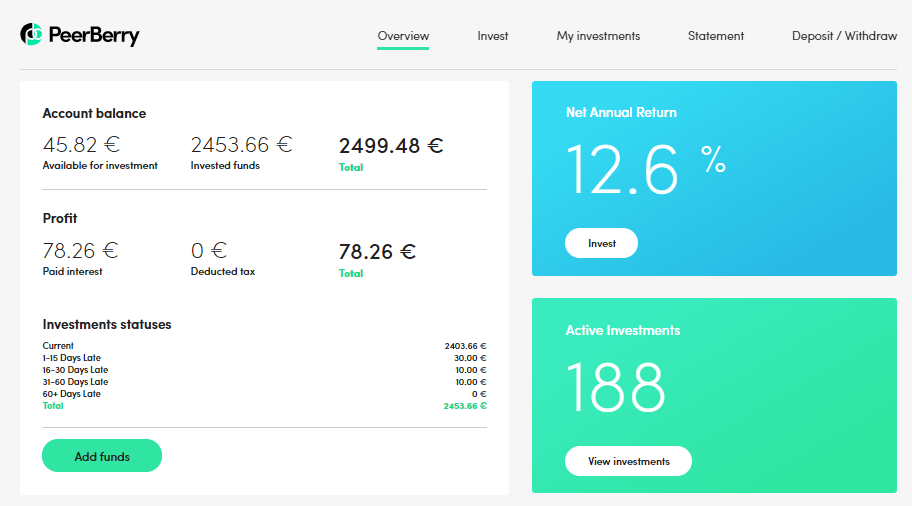Switch to the Statement tab
The height and width of the screenshot is (506, 912).
[x=715, y=36]
